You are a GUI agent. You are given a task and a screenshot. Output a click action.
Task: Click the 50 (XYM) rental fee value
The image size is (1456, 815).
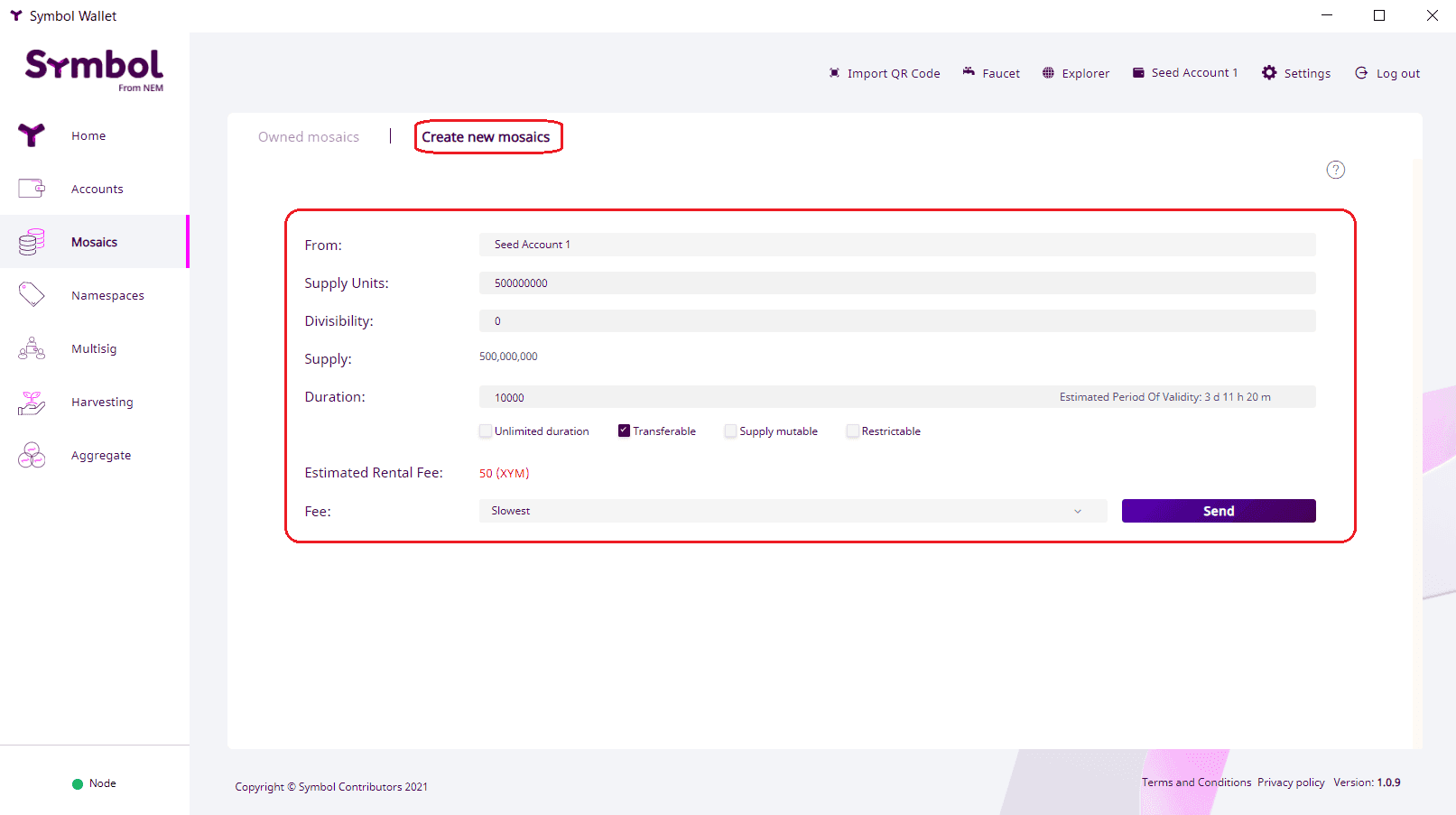click(x=504, y=473)
